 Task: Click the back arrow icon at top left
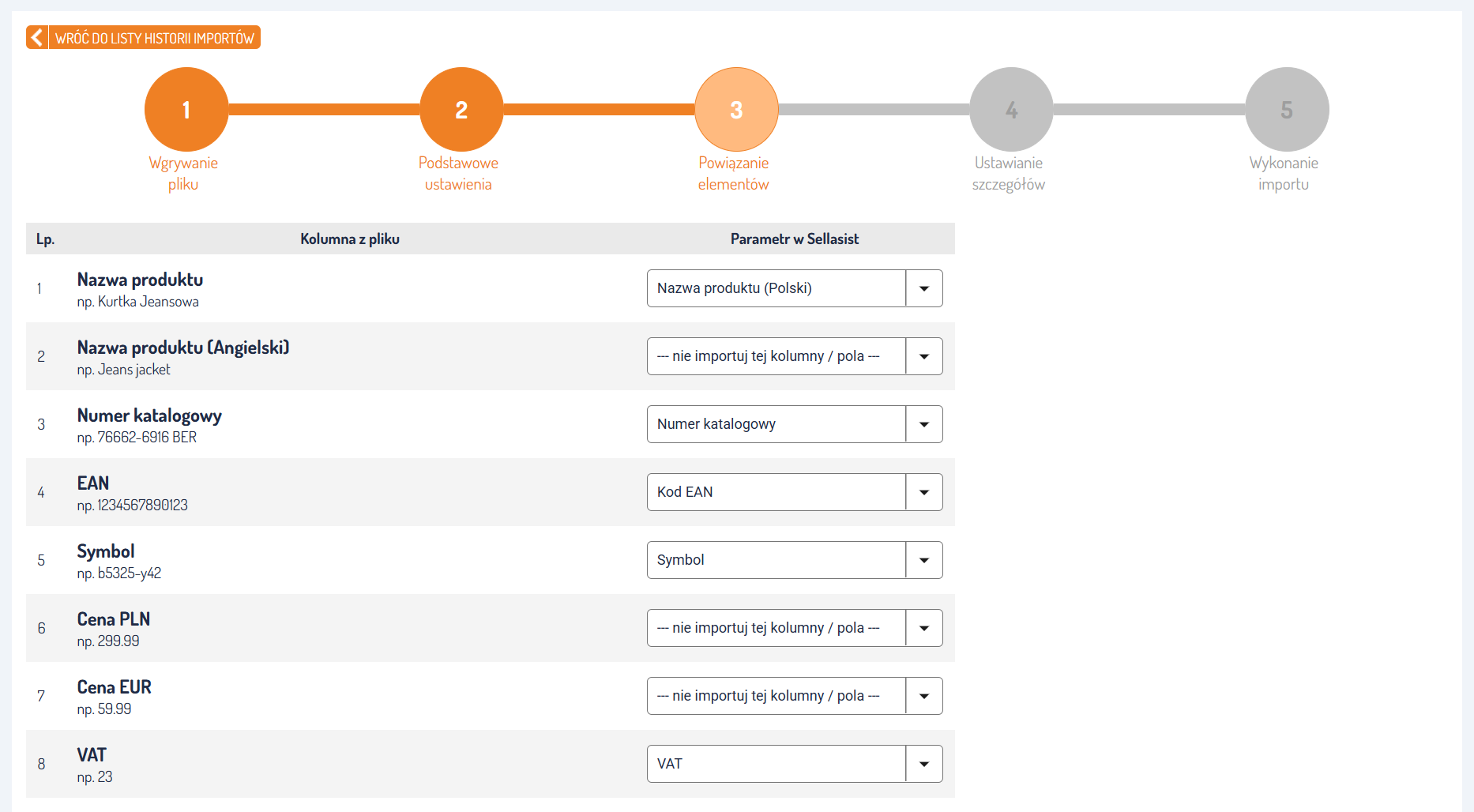(x=37, y=38)
